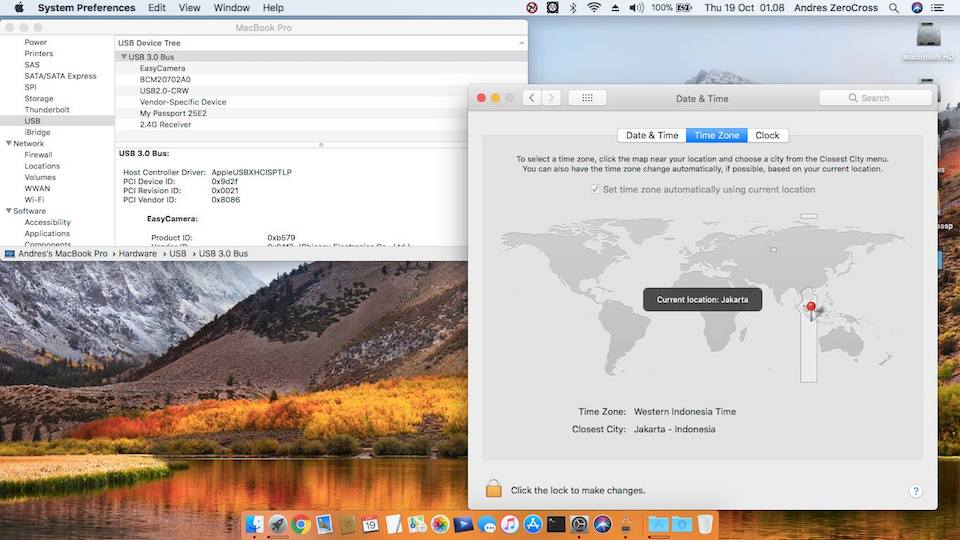Select Printers in the sidebar
Screen dimensions: 960x540
click(x=39, y=54)
